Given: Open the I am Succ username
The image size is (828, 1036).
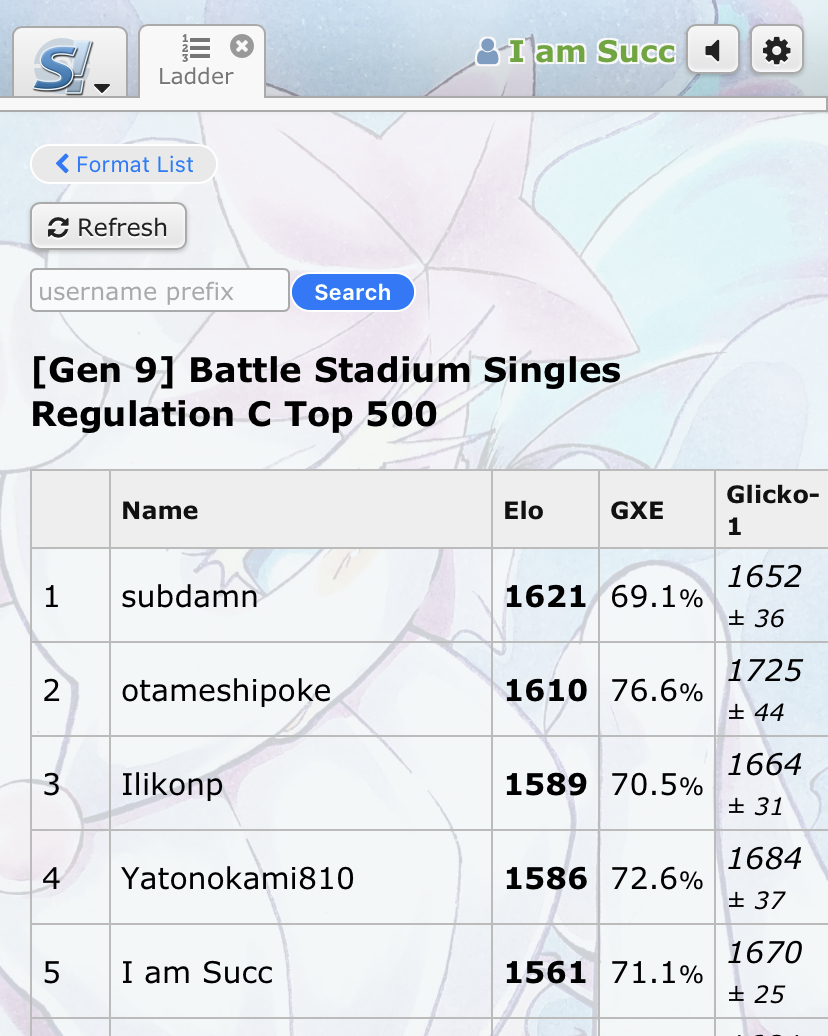Looking at the screenshot, I should point(591,52).
